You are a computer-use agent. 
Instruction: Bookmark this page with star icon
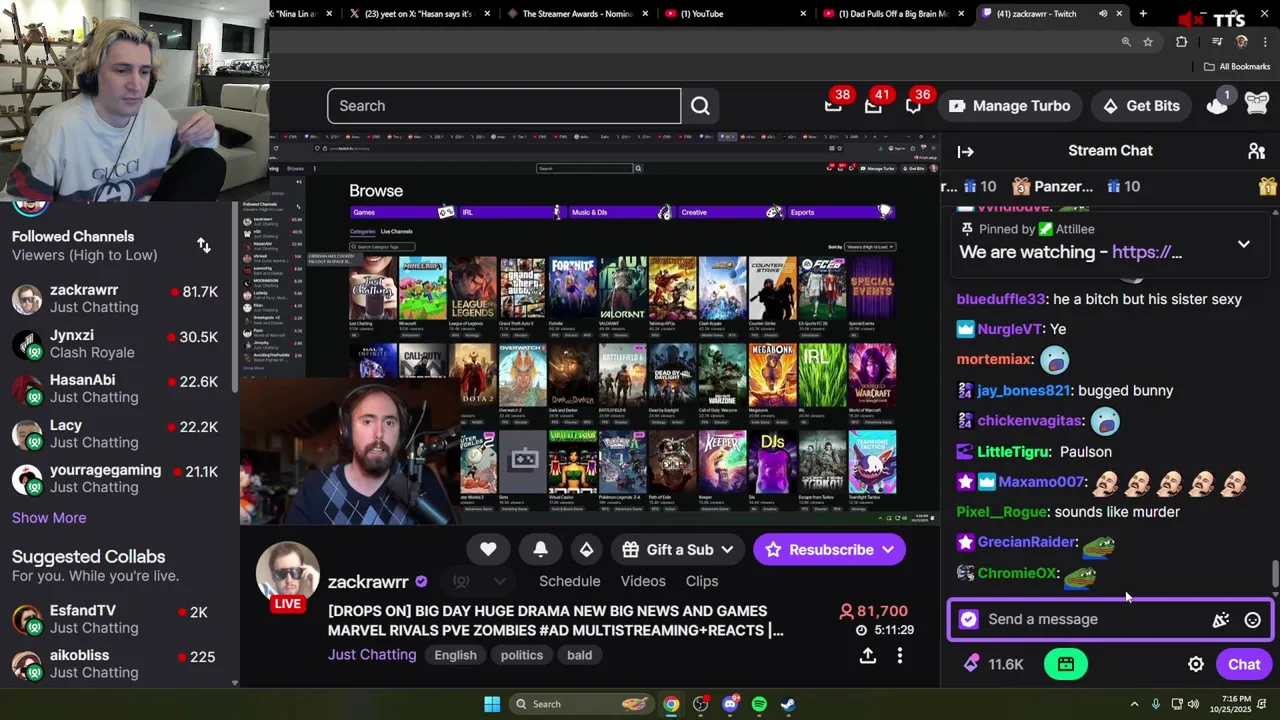1148,42
